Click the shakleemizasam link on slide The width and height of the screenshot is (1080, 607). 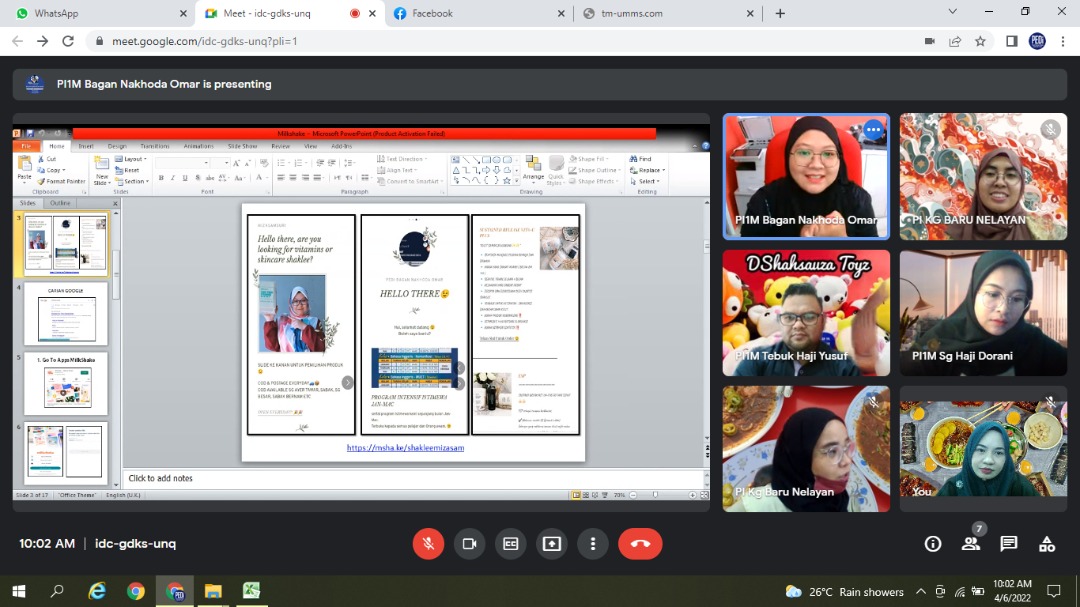tap(405, 448)
